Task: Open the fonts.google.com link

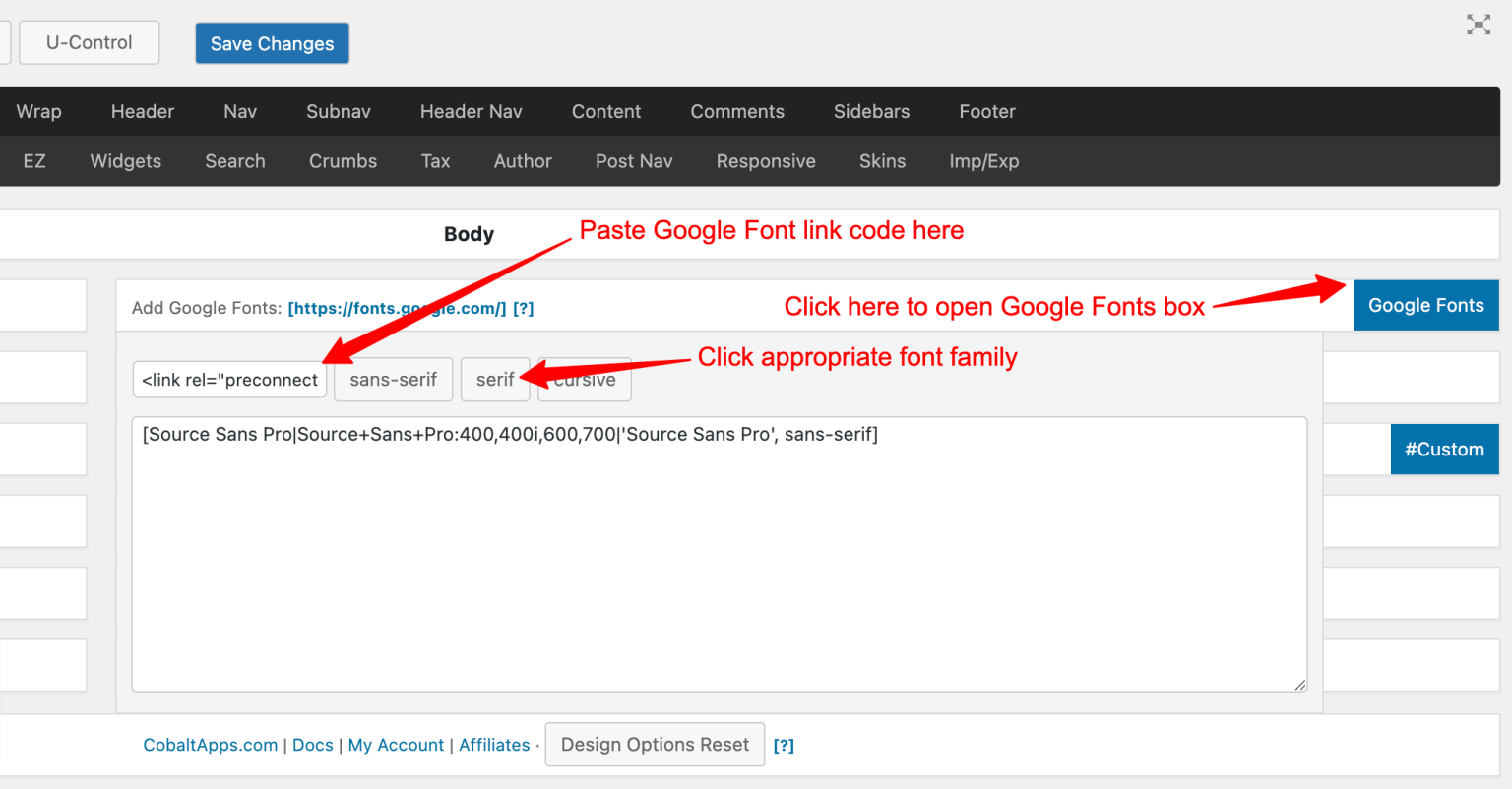Action: click(397, 308)
